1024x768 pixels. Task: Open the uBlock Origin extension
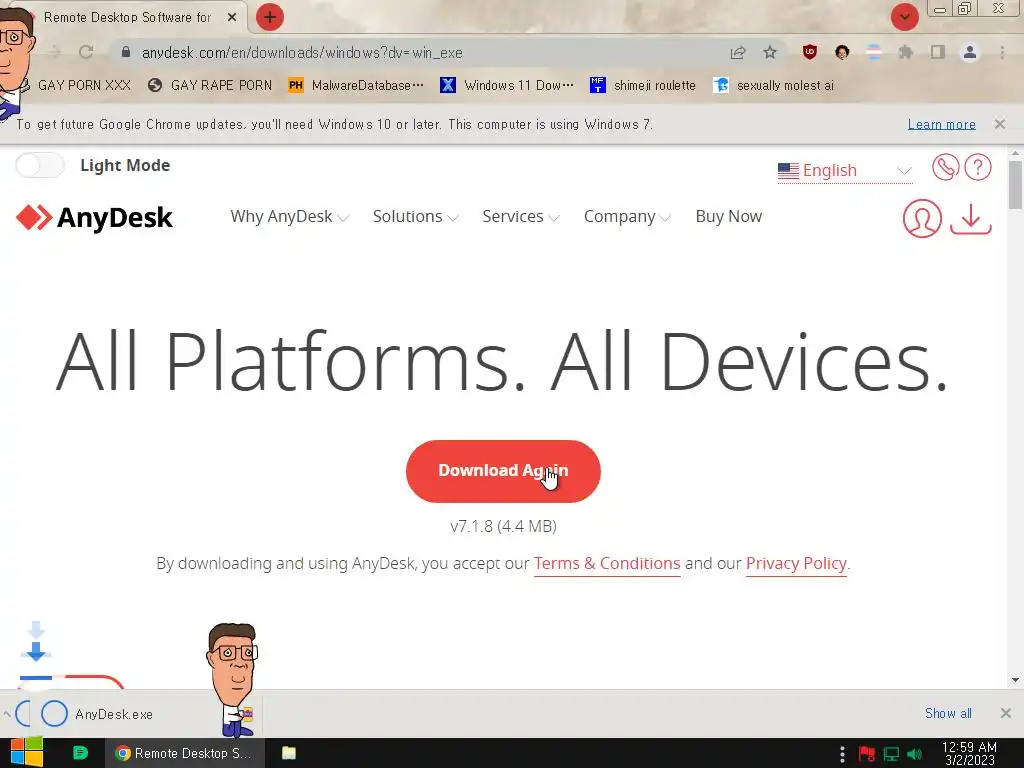(x=810, y=52)
